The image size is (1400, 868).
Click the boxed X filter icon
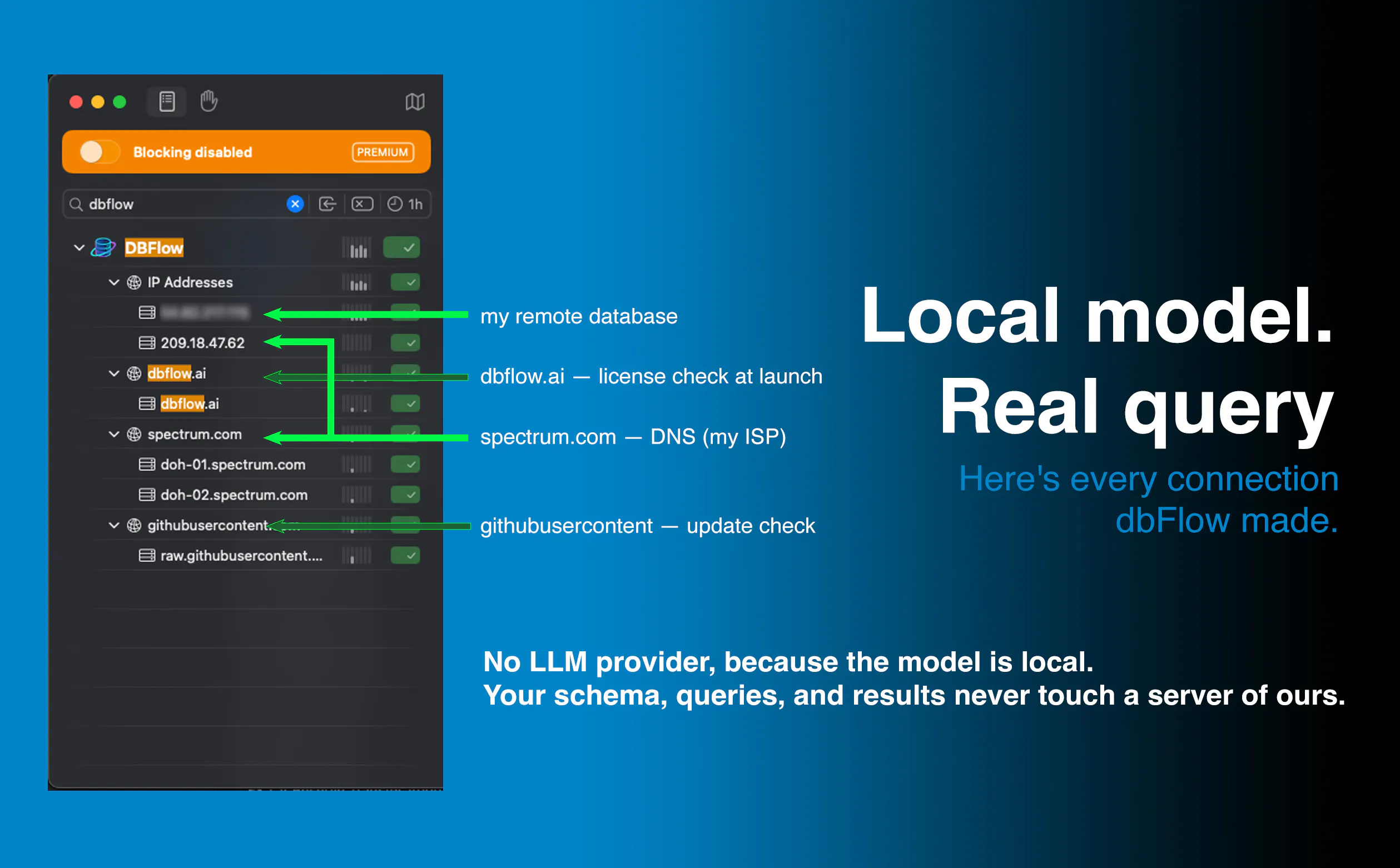[x=362, y=204]
